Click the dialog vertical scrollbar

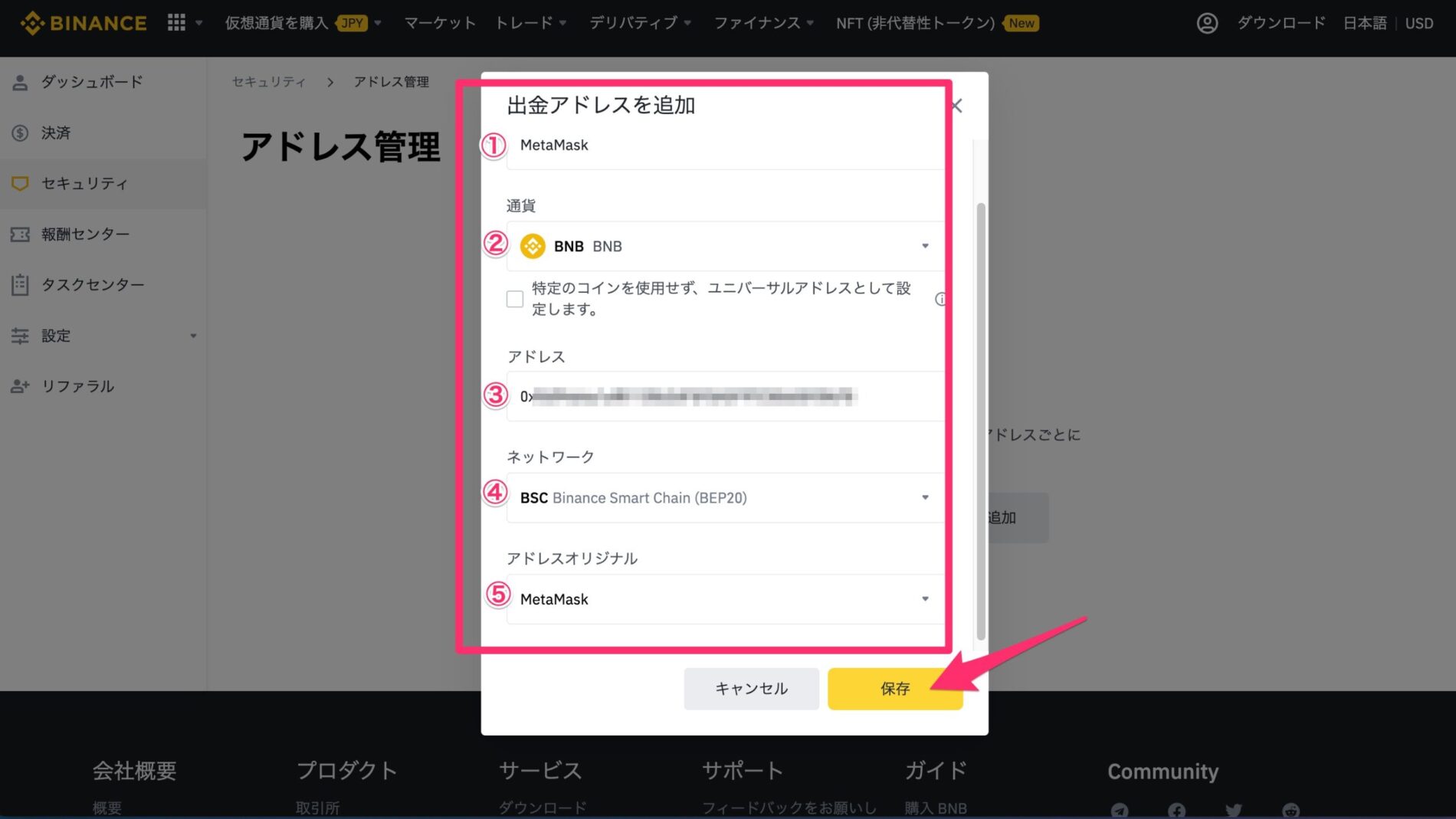[x=980, y=421]
